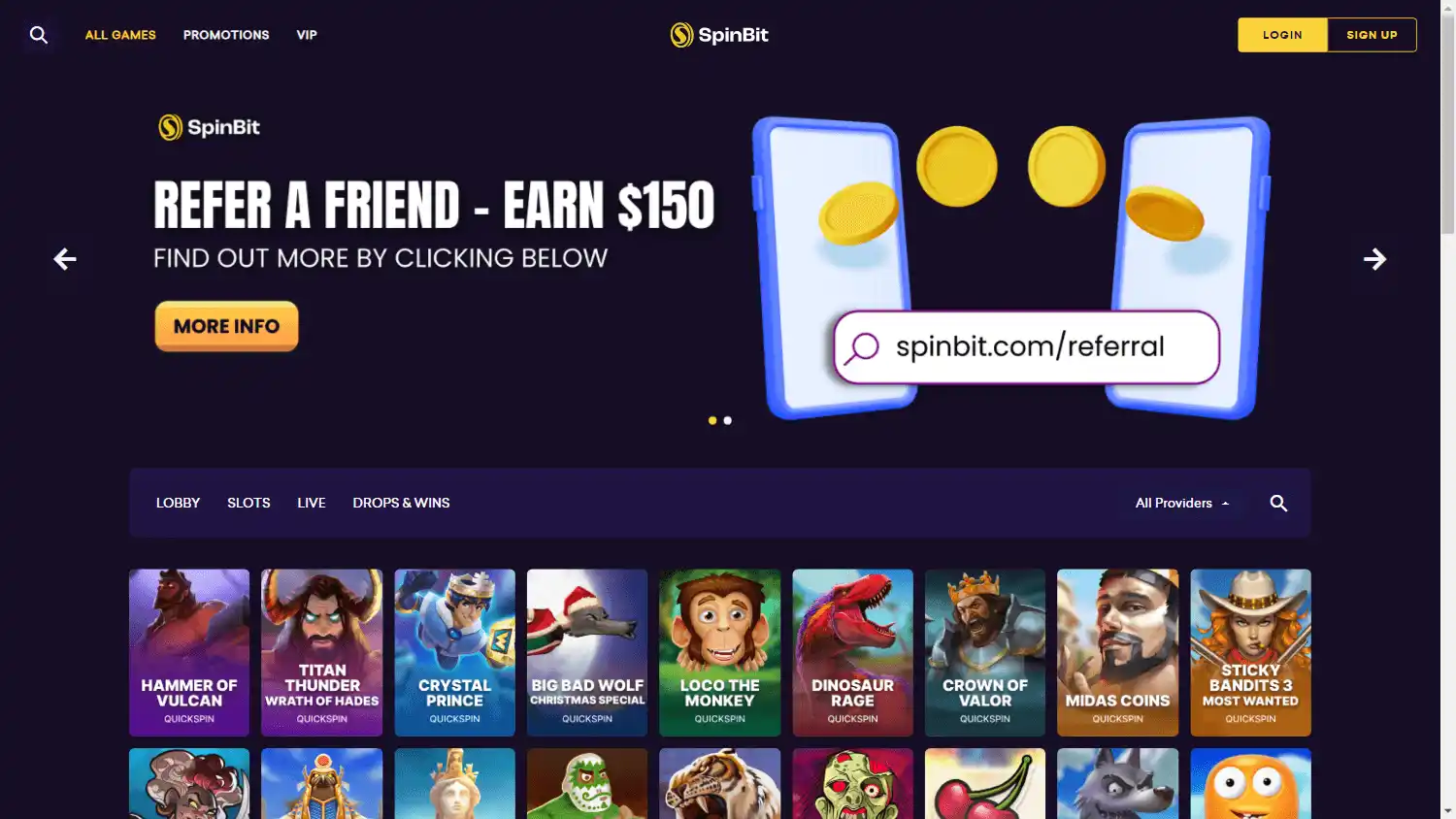Screen dimensions: 1456x819
Task: Open the PROMOTIONS menu item
Action: coord(226,35)
